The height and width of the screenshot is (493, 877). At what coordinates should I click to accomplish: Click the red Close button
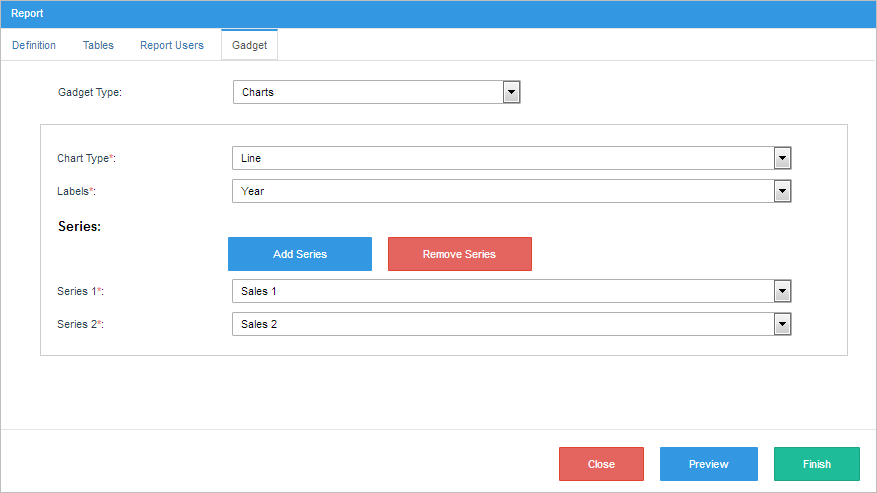point(601,464)
